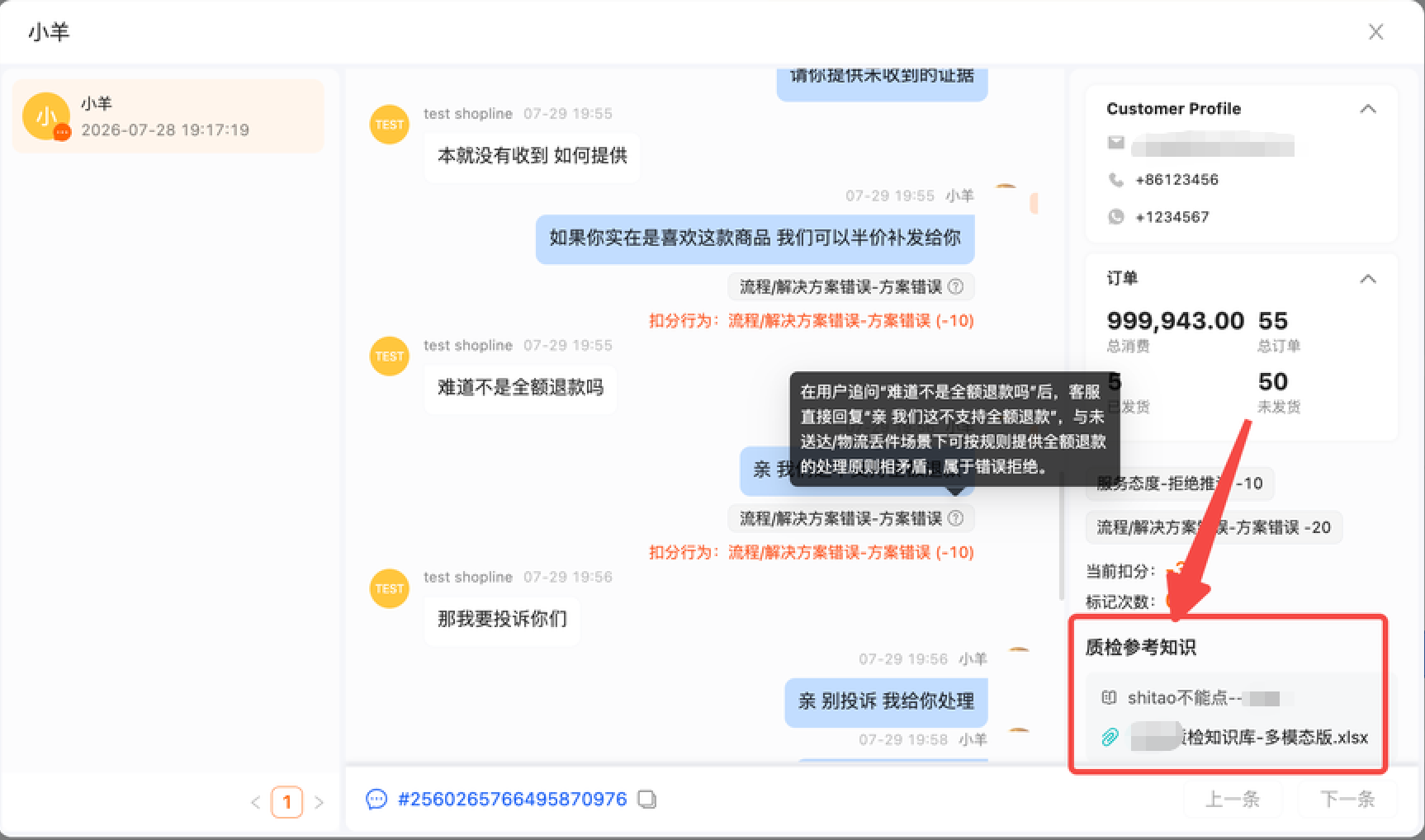The image size is (1425, 840).
Task: Click the previous page arrow
Action: point(256,802)
